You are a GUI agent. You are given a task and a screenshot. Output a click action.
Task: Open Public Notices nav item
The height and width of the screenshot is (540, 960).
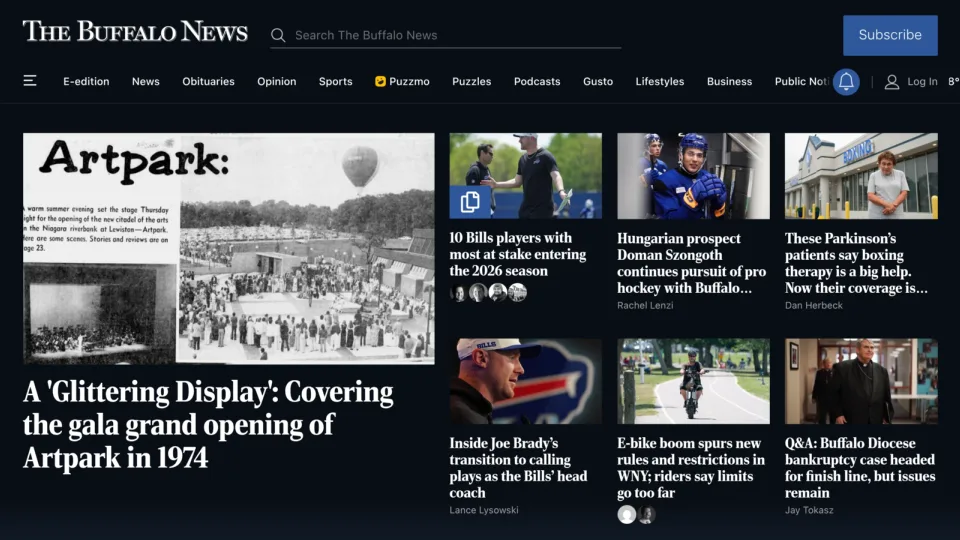click(802, 81)
